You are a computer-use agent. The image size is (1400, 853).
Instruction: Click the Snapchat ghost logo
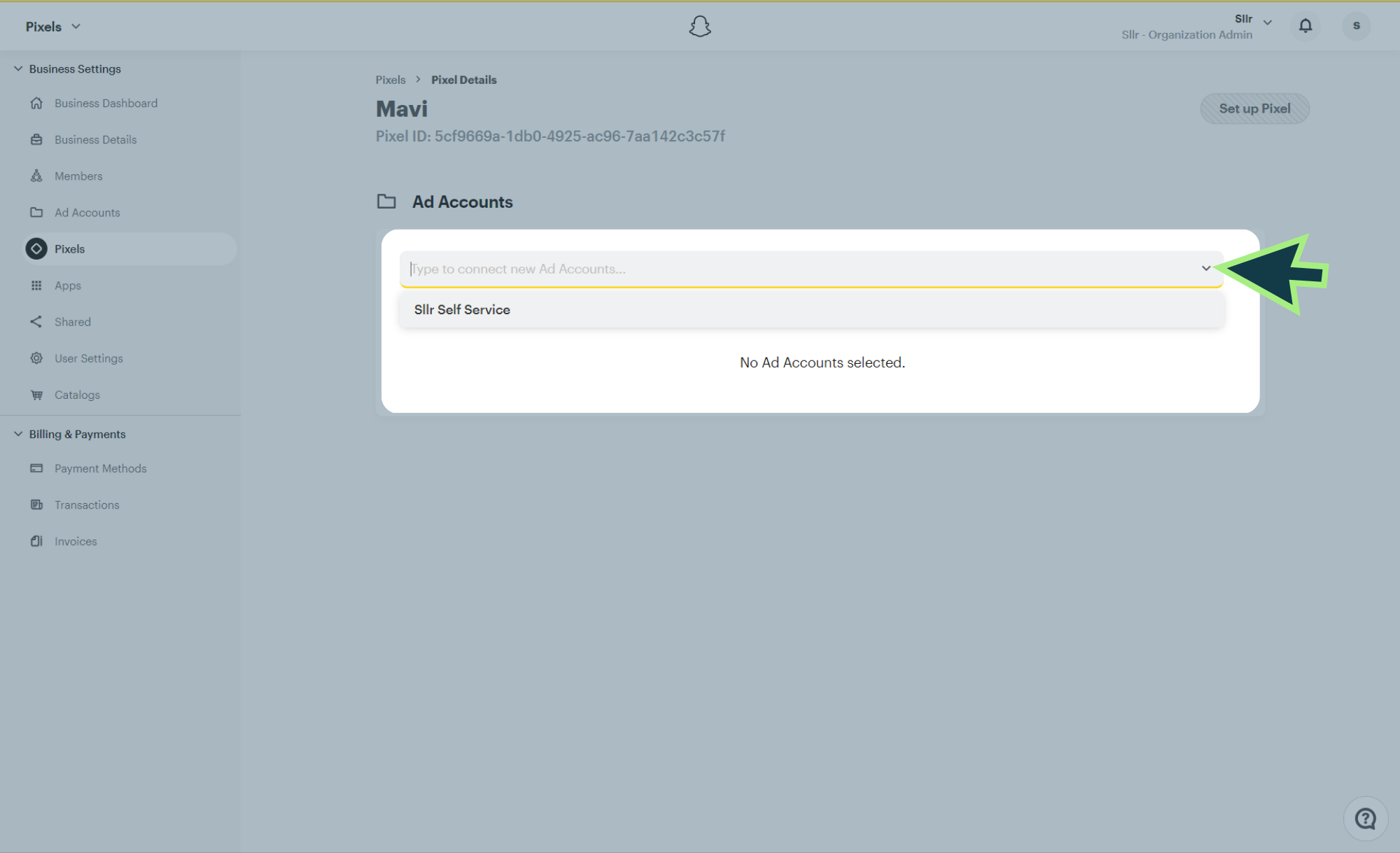tap(699, 27)
